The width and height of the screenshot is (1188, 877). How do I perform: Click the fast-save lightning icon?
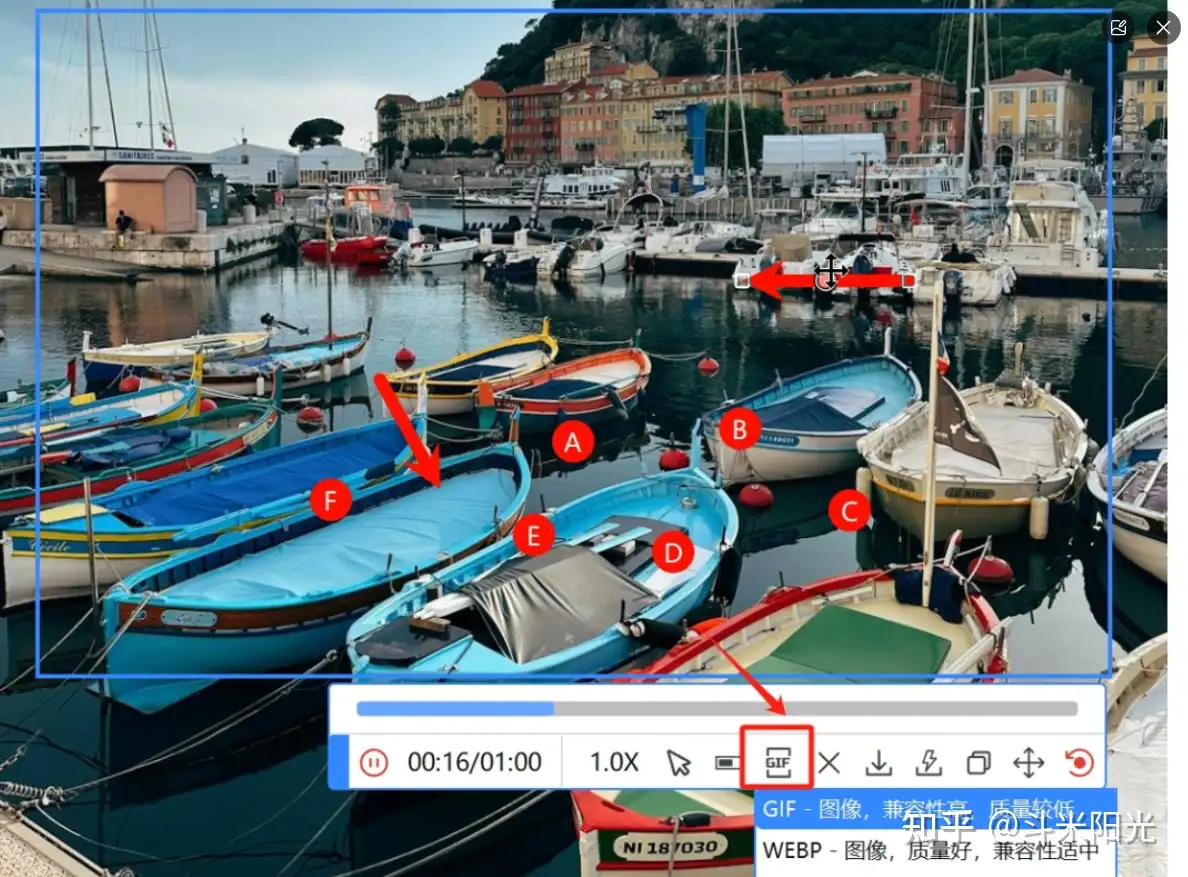pyautogui.click(x=928, y=761)
